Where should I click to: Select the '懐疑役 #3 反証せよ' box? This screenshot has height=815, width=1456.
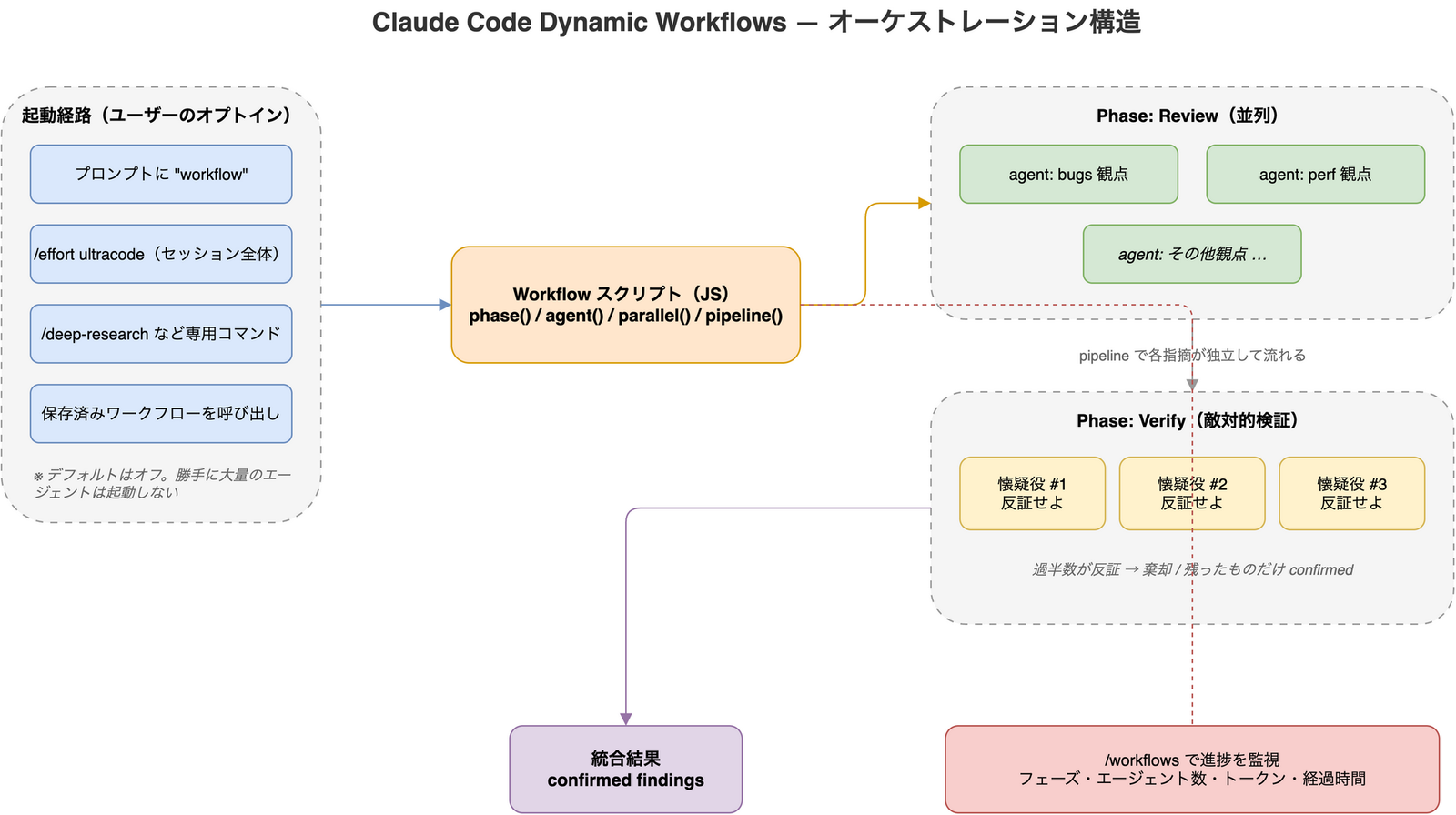pyautogui.click(x=1352, y=493)
